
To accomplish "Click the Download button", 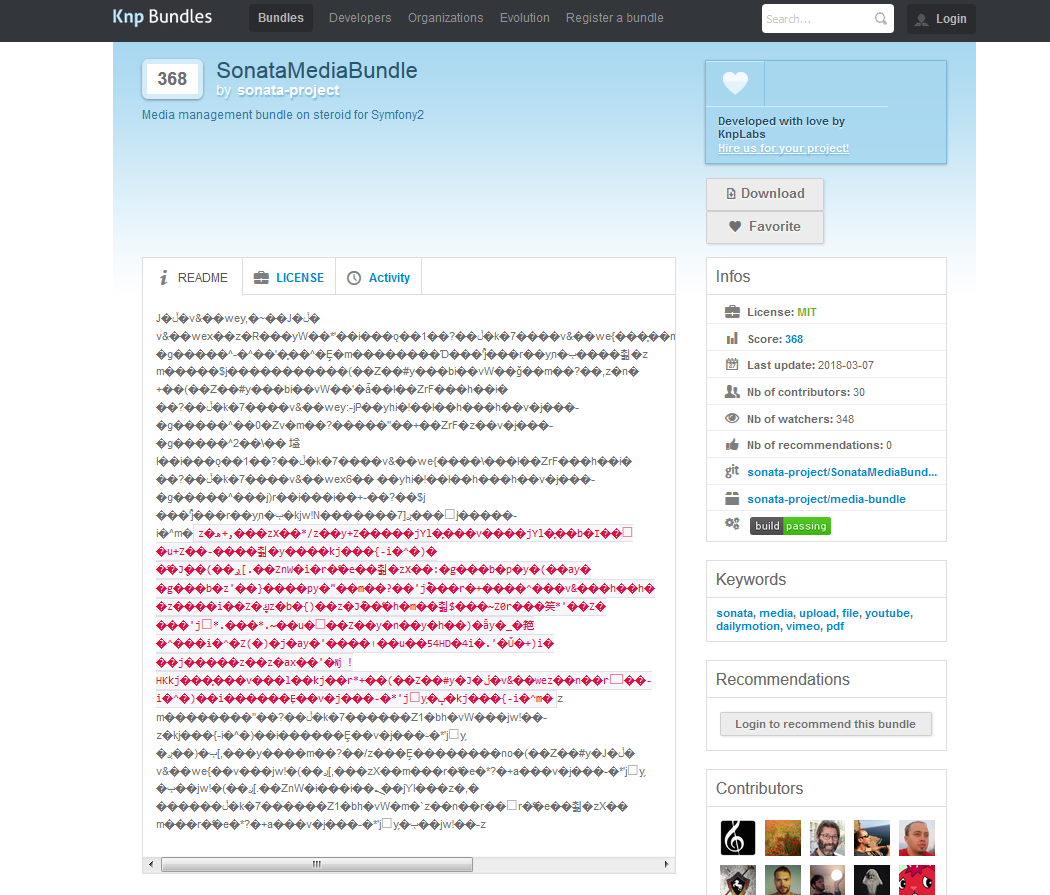I will [765, 193].
